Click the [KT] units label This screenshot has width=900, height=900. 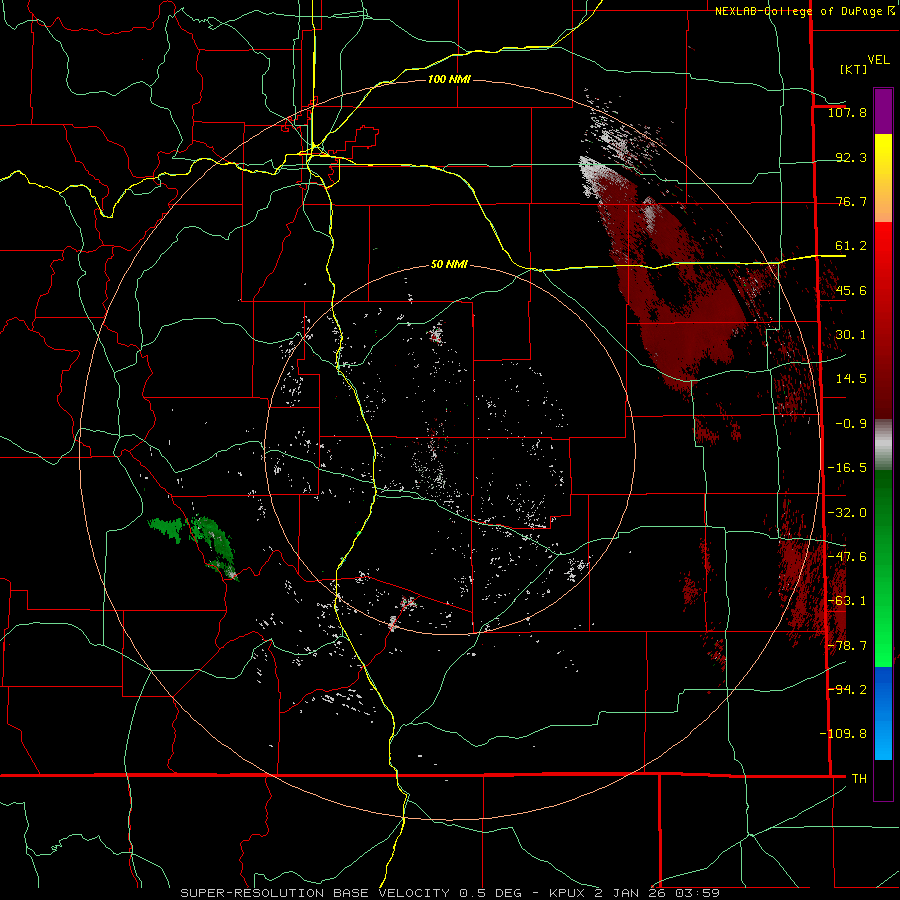(854, 69)
